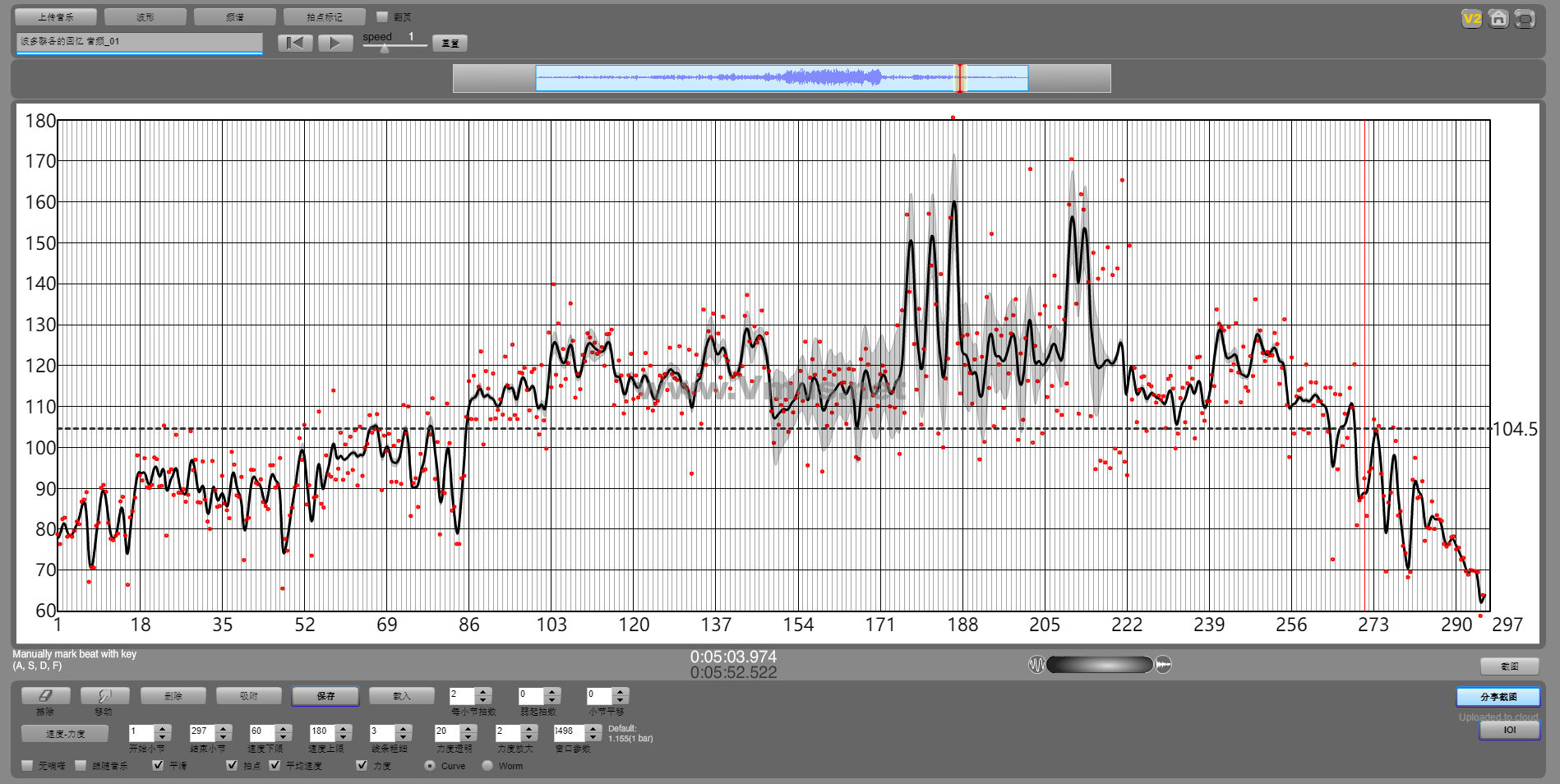Image resolution: width=1560 pixels, height=784 pixels.
Task: Click the 上传音乐 upload music button
Action: click(x=56, y=16)
